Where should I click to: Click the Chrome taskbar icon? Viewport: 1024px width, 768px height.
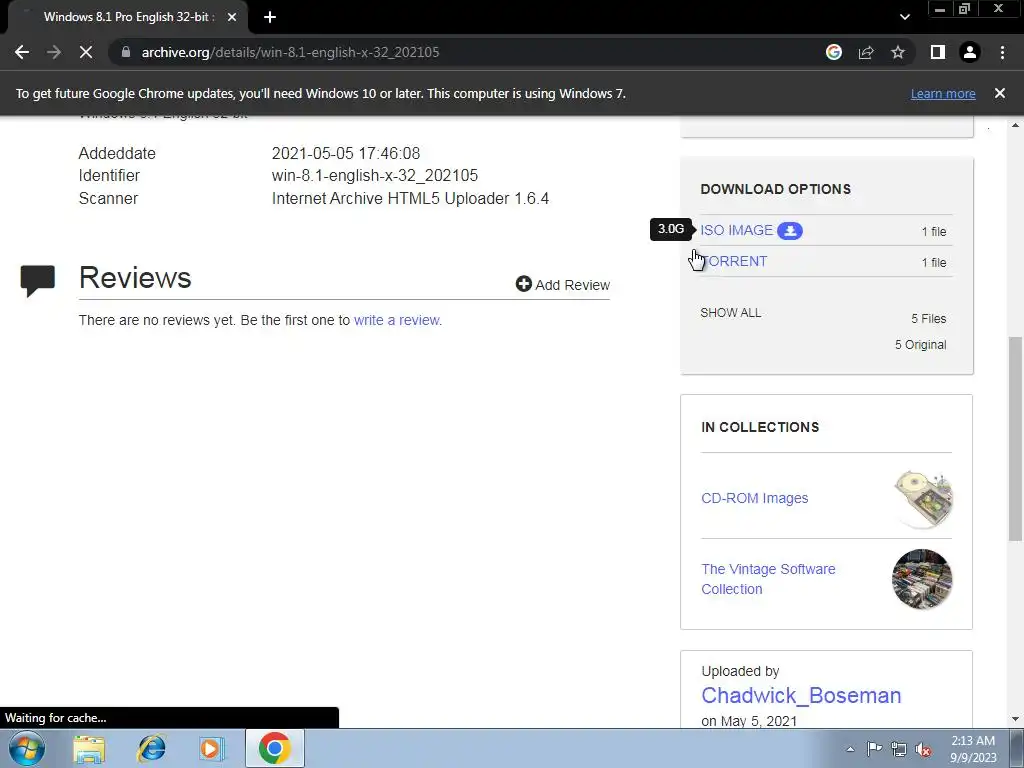tap(274, 748)
